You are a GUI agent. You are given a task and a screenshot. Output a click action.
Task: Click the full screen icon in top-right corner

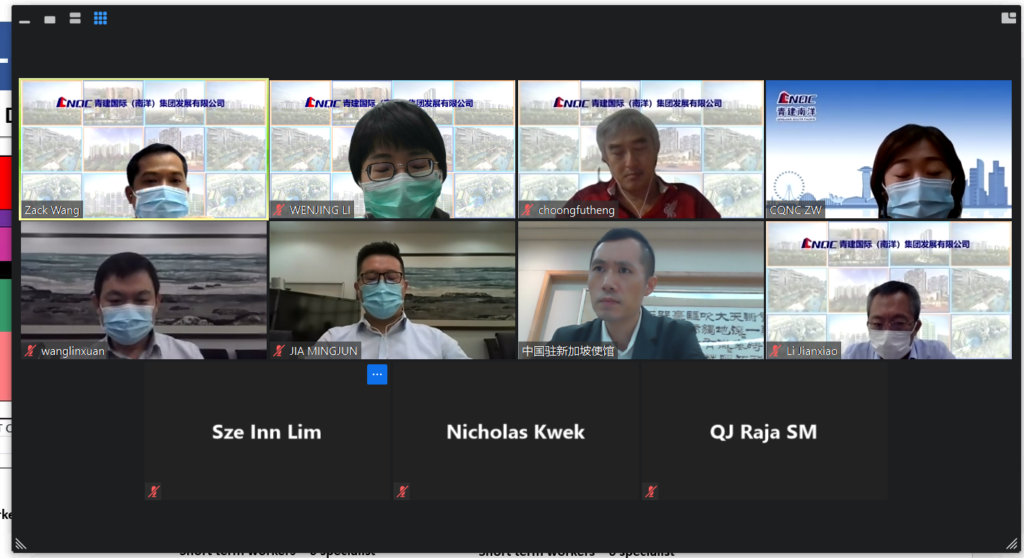[1008, 17]
